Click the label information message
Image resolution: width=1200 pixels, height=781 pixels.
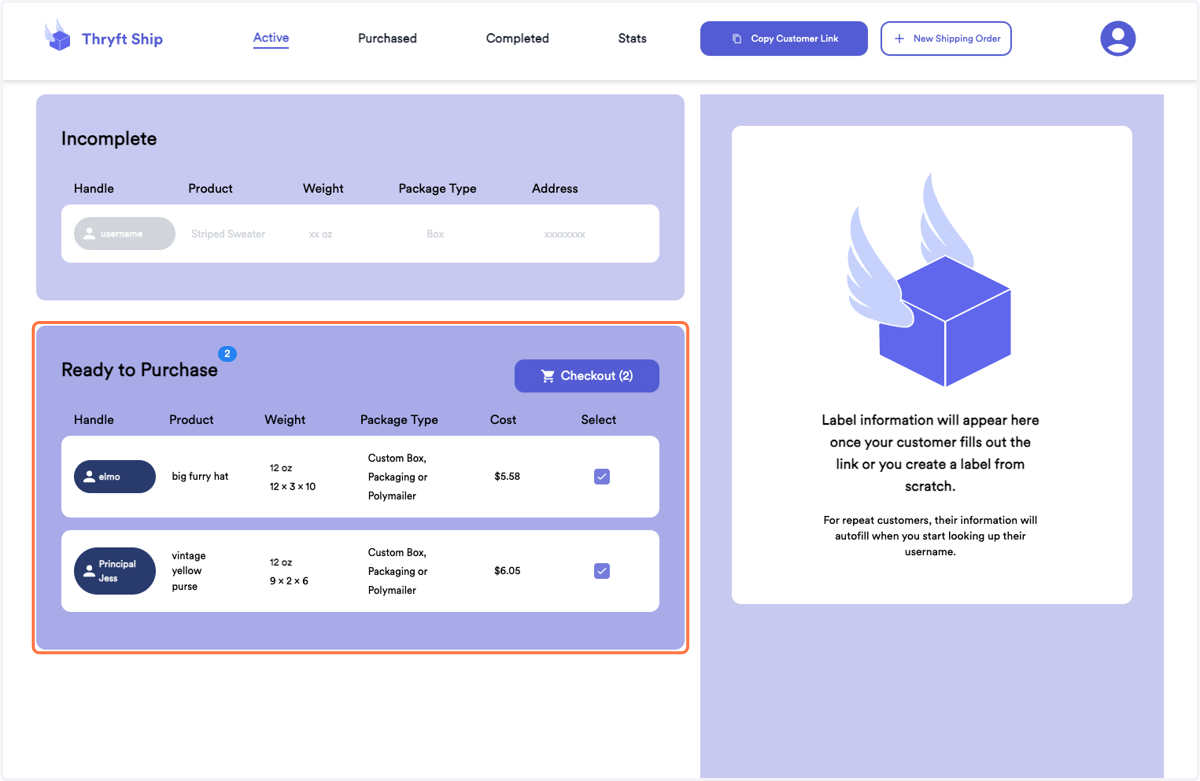tap(930, 453)
